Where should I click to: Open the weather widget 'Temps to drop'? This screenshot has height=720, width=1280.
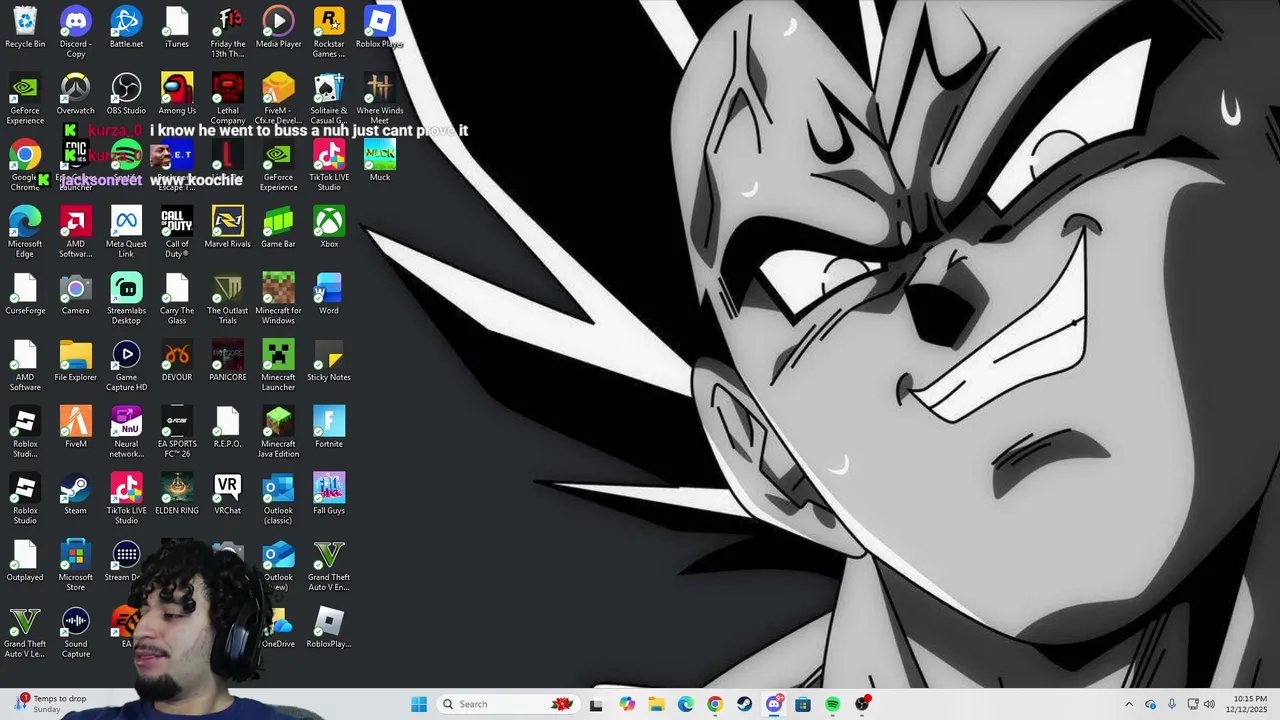48,704
